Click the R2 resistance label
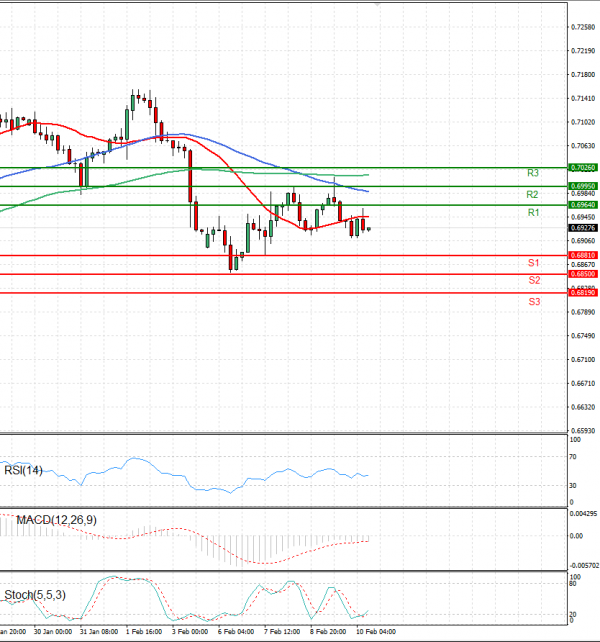600x642 pixels. coord(532,194)
